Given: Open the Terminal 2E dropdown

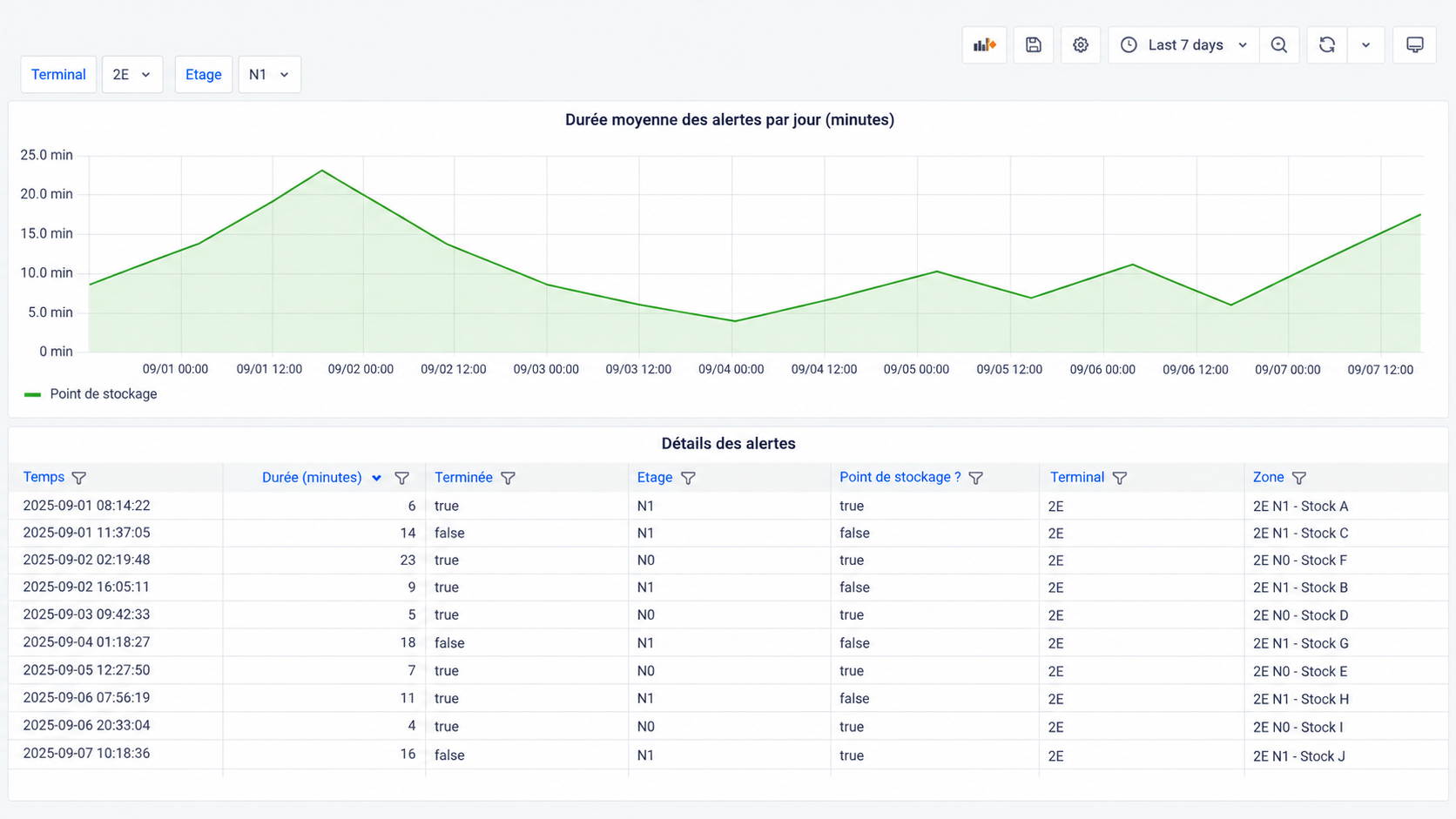Looking at the screenshot, I should click(132, 75).
